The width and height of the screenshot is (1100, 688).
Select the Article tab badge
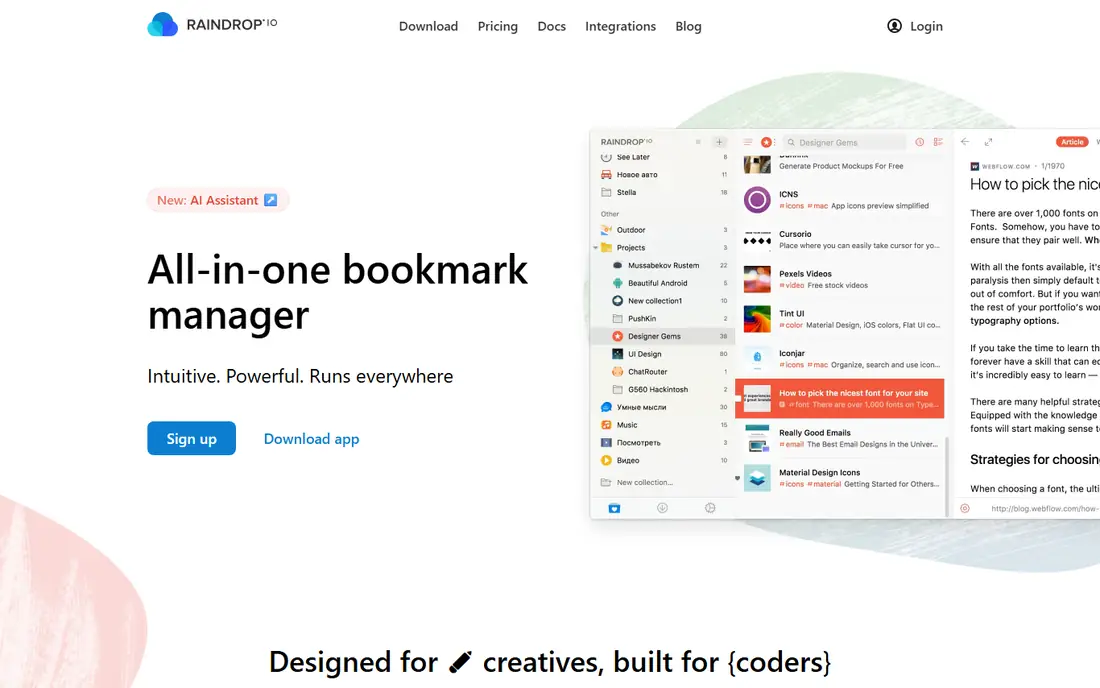pos(1072,142)
